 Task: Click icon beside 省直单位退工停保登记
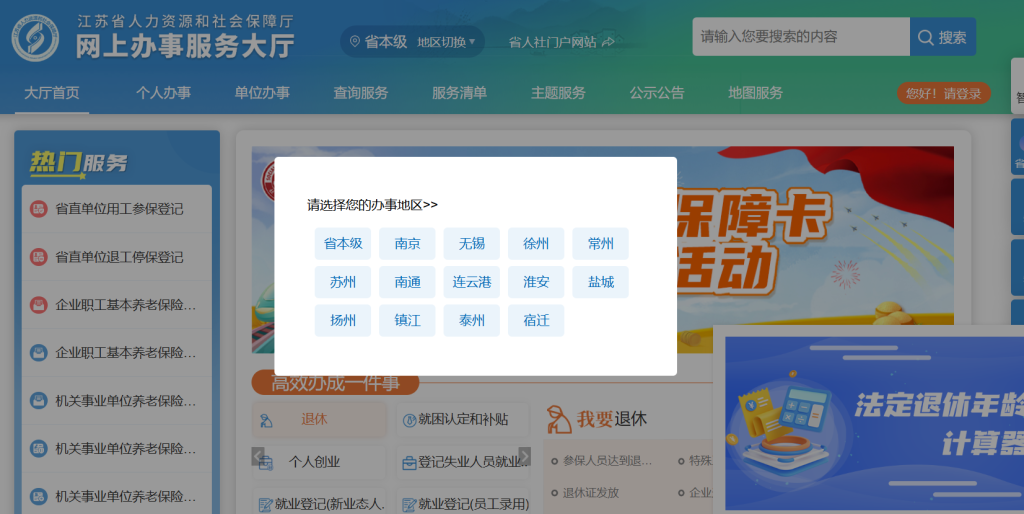click(39, 257)
